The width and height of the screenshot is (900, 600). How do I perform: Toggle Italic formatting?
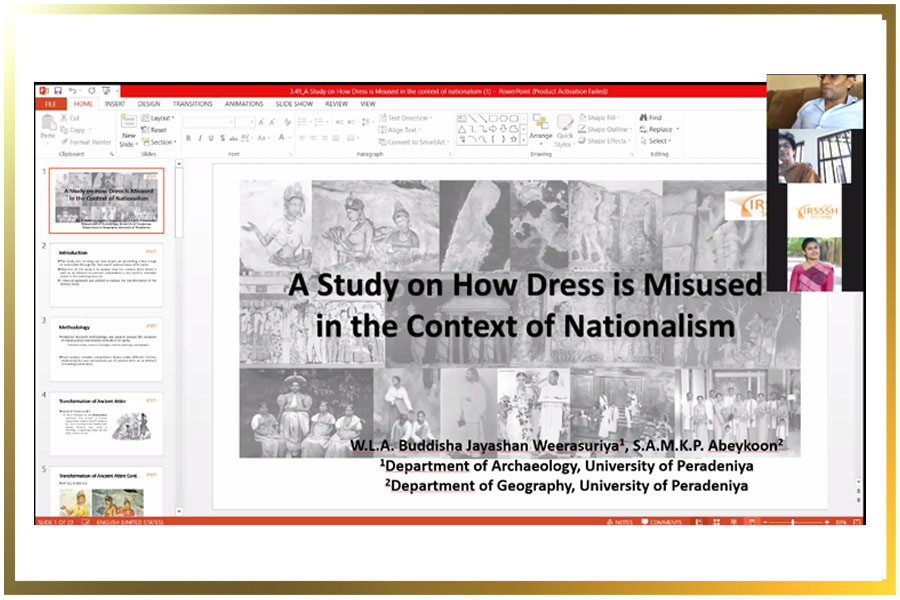coord(200,138)
